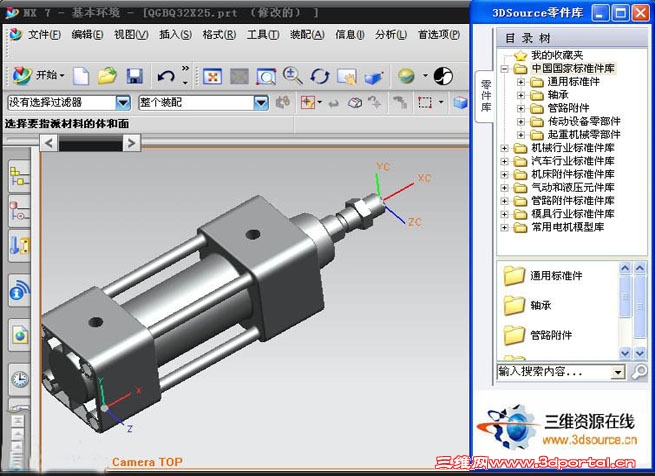Screen dimensions: 655x476
Task: Expand the 通用标准件 tree node
Action: (520, 82)
